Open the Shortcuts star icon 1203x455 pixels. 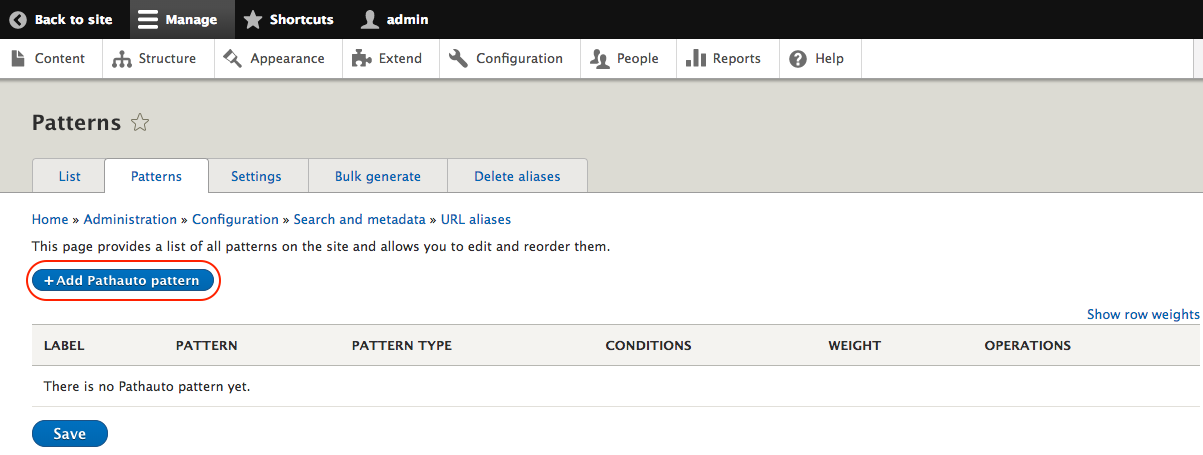tap(253, 19)
